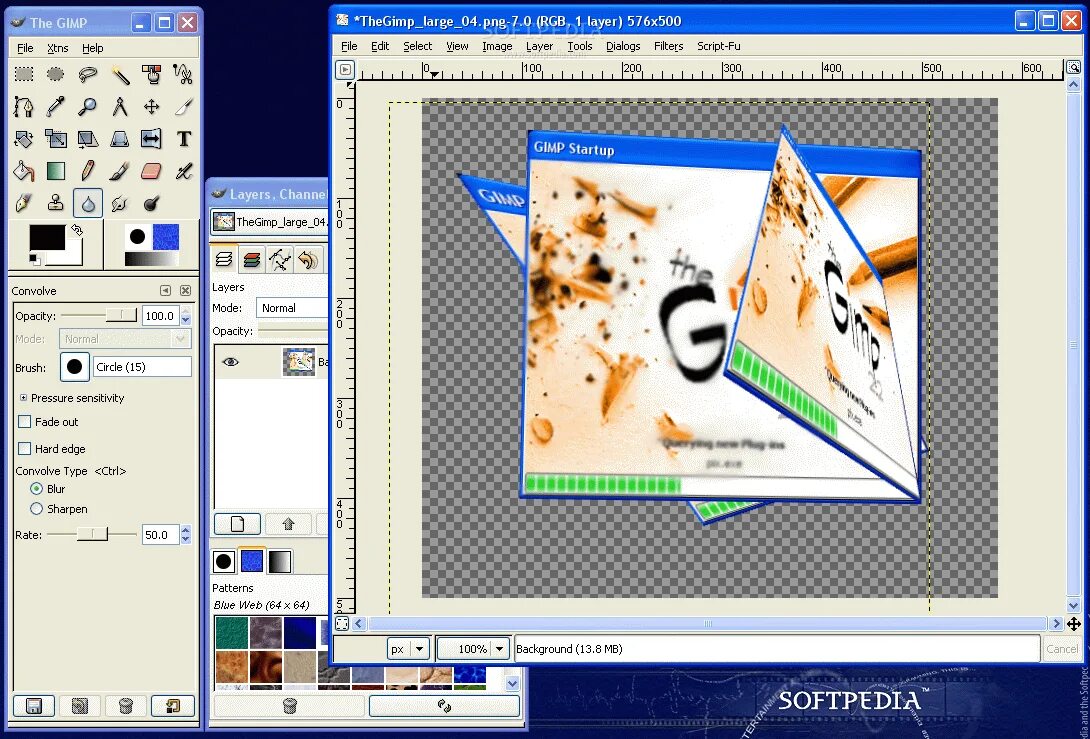
Task: Select the Measure compass tool
Action: click(120, 106)
